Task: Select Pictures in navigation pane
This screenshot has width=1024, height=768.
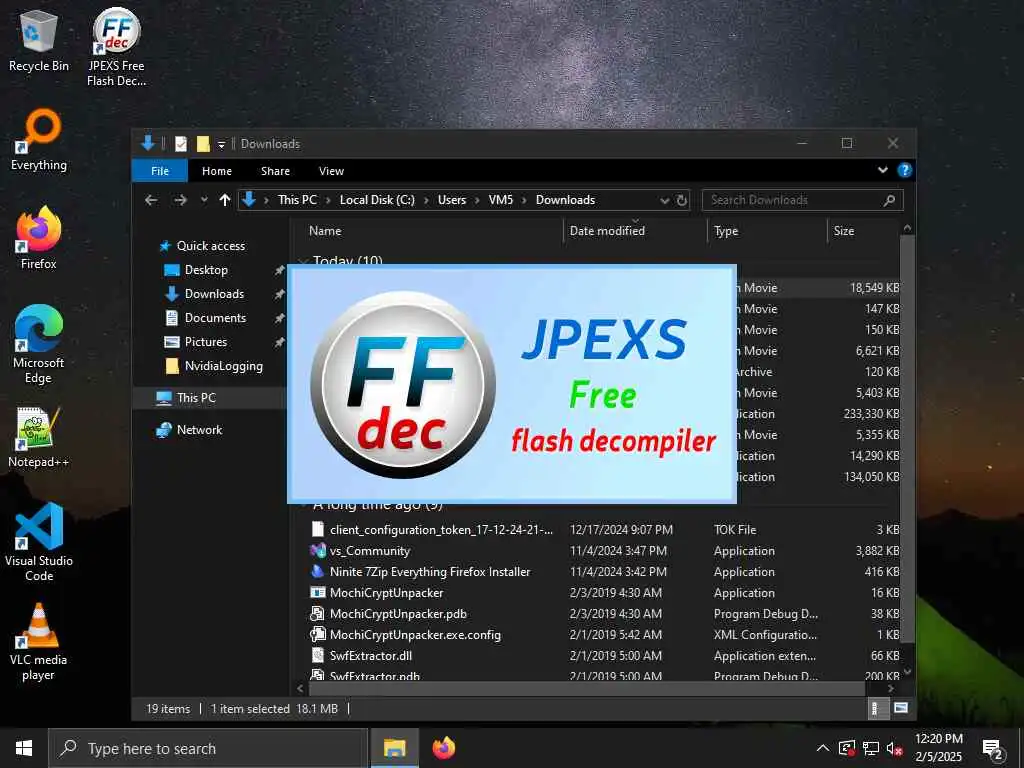Action: click(x=206, y=342)
